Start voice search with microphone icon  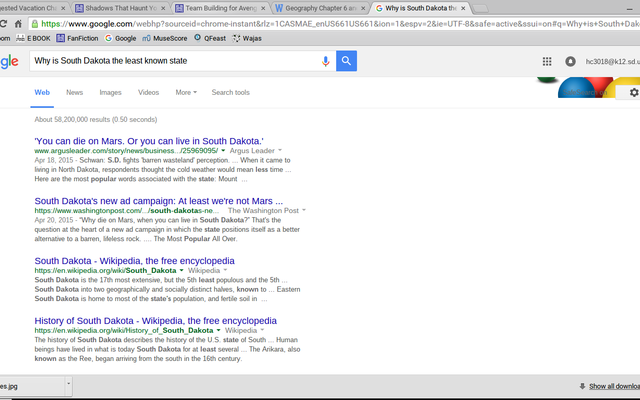[x=325, y=61]
